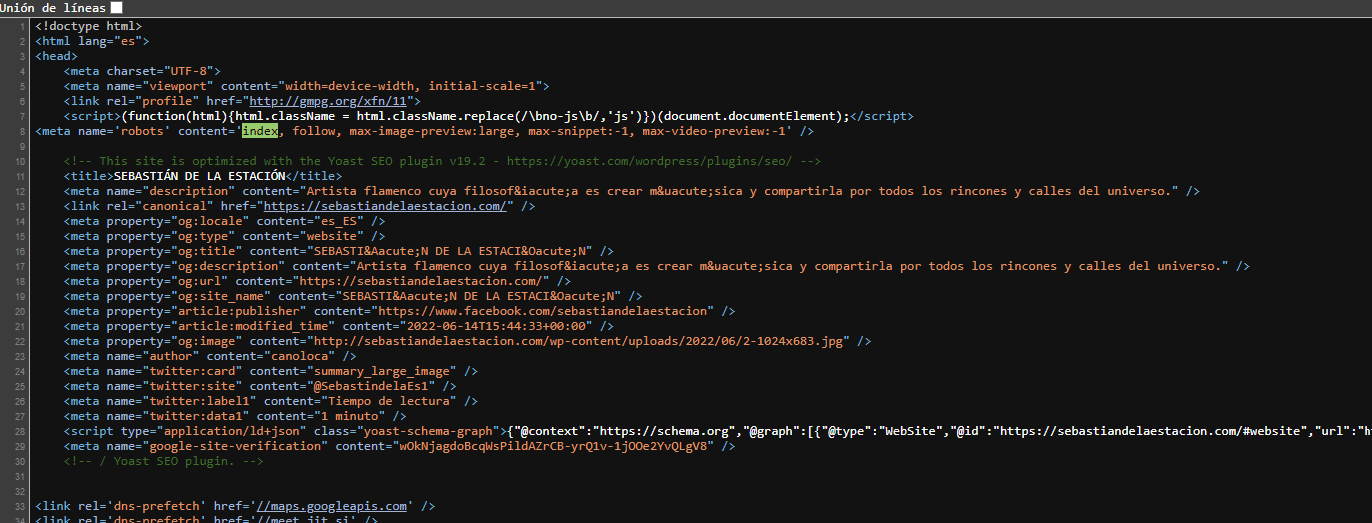Click the SEBASTIÁN DE LA ESTACIÓN title text

(200, 176)
